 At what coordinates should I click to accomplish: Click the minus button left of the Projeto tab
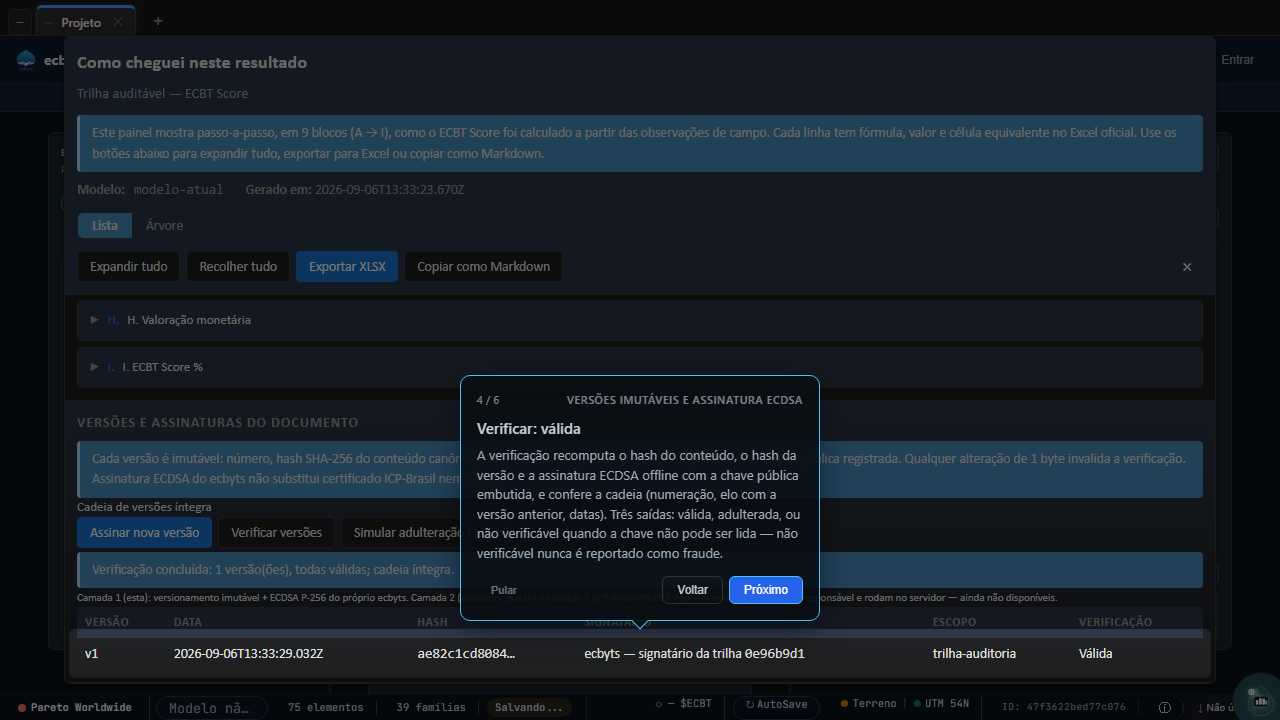[22, 22]
